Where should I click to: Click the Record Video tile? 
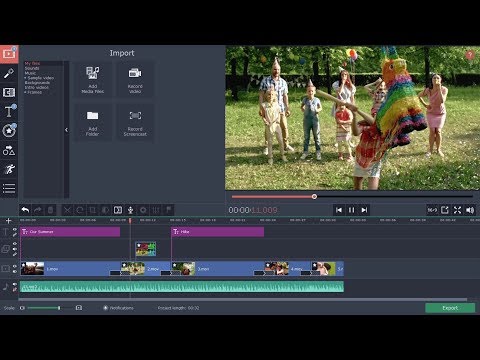[135, 79]
